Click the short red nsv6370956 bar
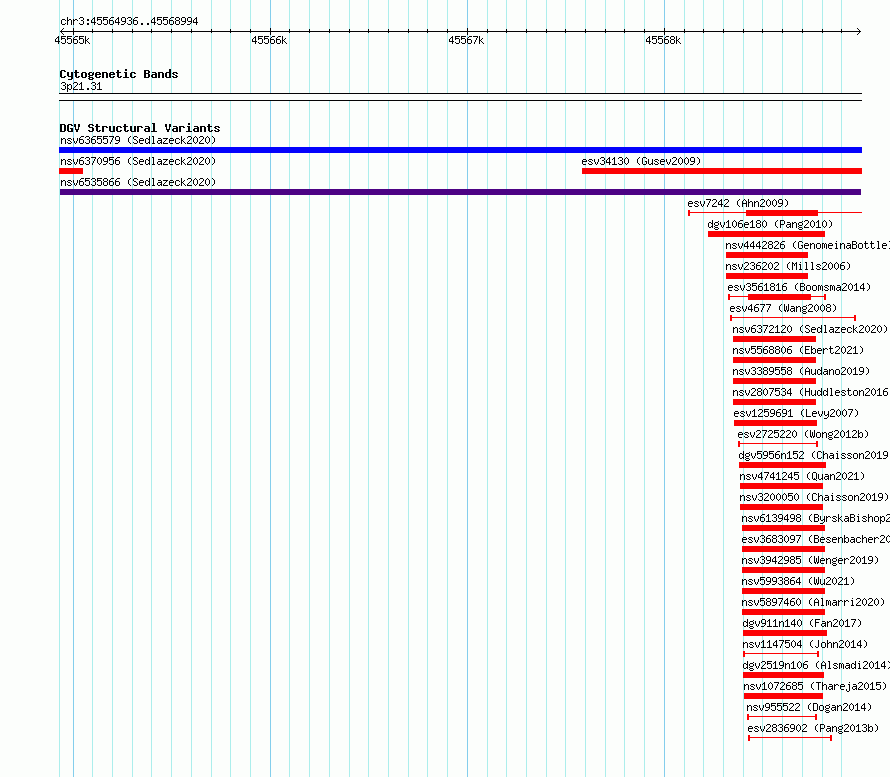Screen dimensions: 890x777 tap(71, 171)
